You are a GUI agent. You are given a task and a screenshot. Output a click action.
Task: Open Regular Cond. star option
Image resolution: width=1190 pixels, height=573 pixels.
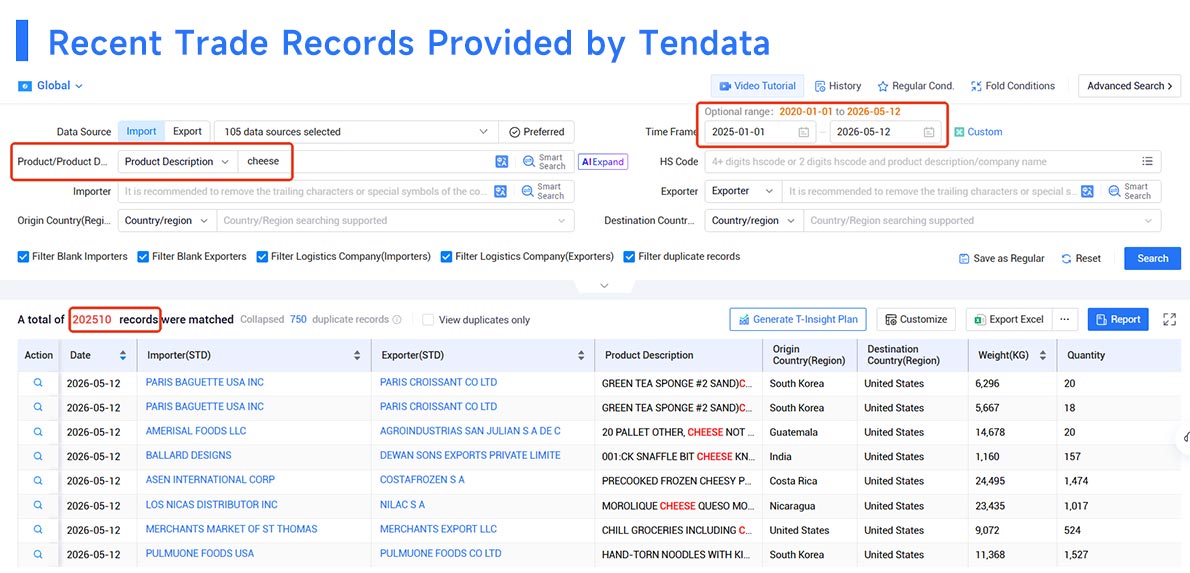[x=916, y=86]
